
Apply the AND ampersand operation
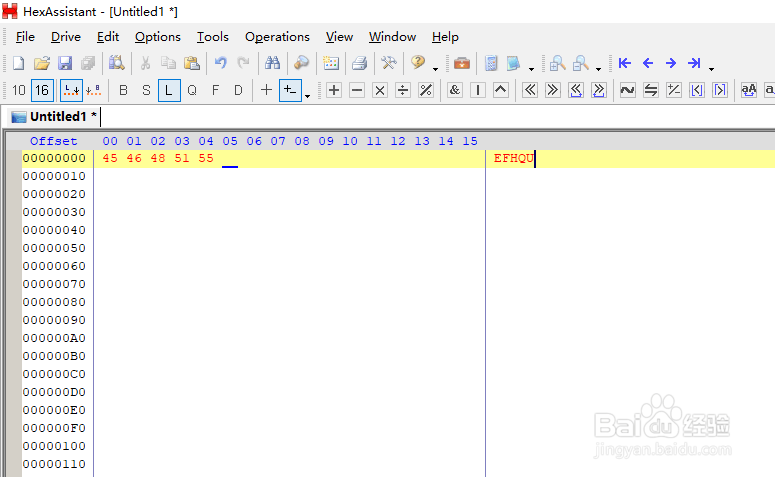[x=455, y=90]
